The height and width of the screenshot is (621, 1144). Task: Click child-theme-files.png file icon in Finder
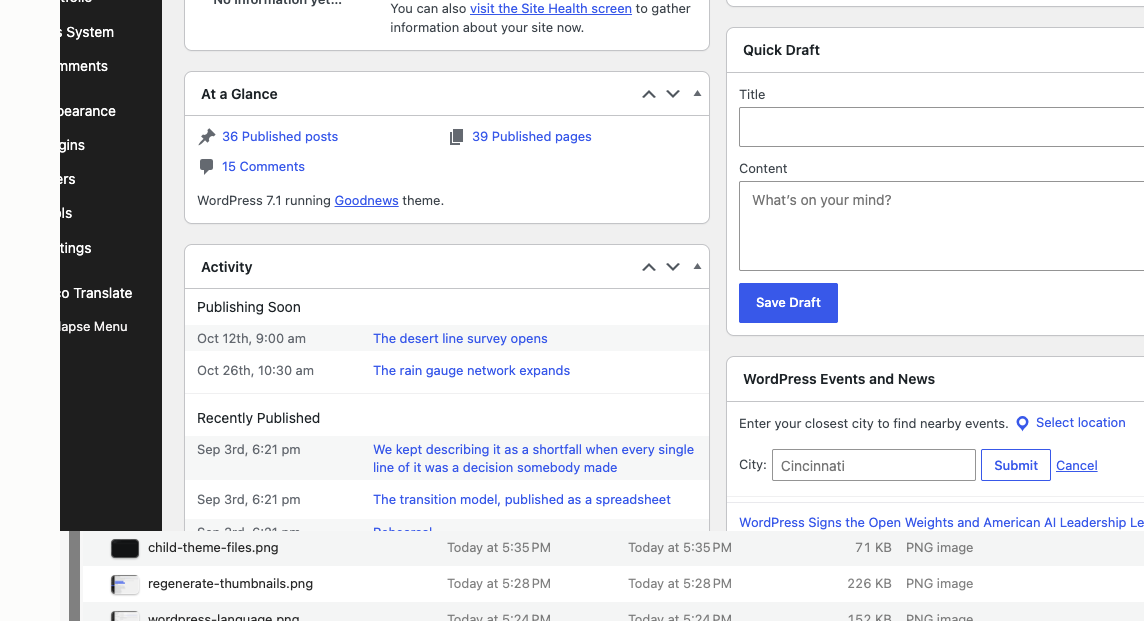[125, 548]
